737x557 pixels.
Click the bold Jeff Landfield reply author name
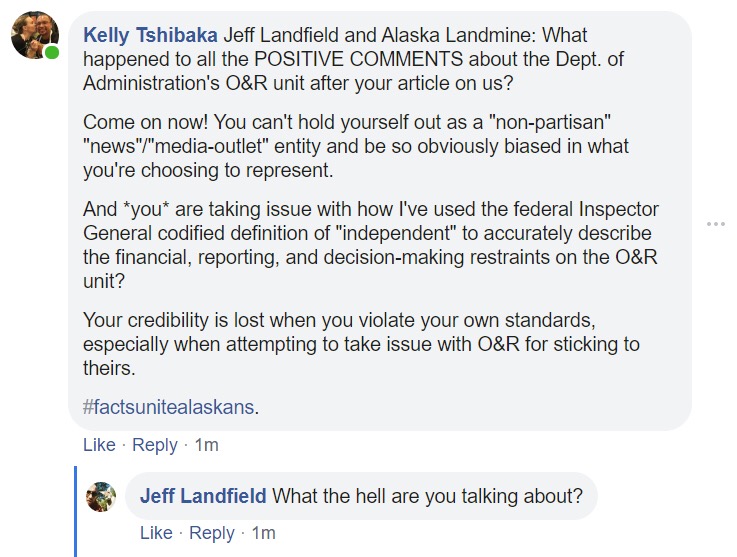tap(203, 496)
